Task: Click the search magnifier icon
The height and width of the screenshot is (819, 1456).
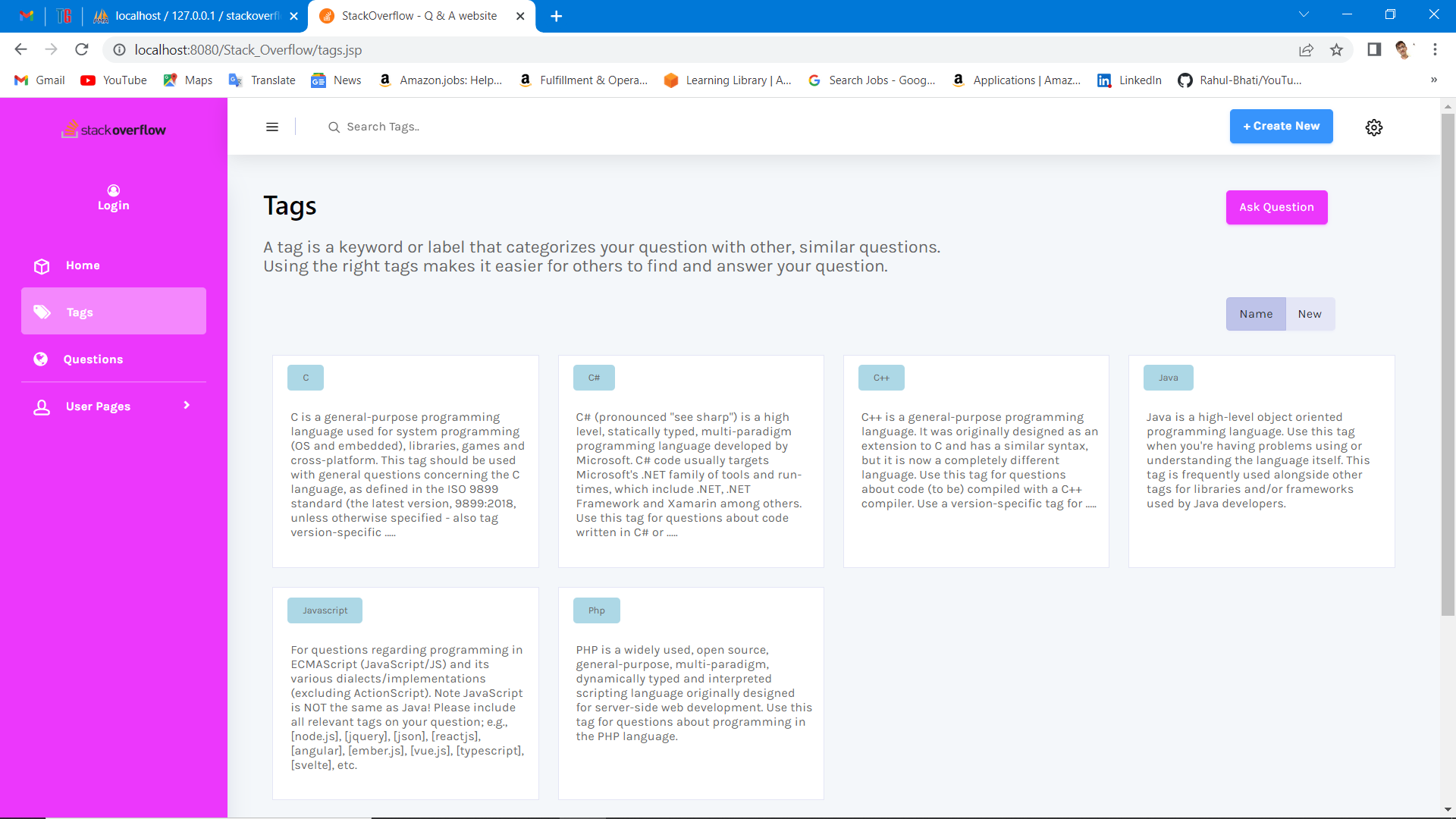Action: (x=334, y=127)
